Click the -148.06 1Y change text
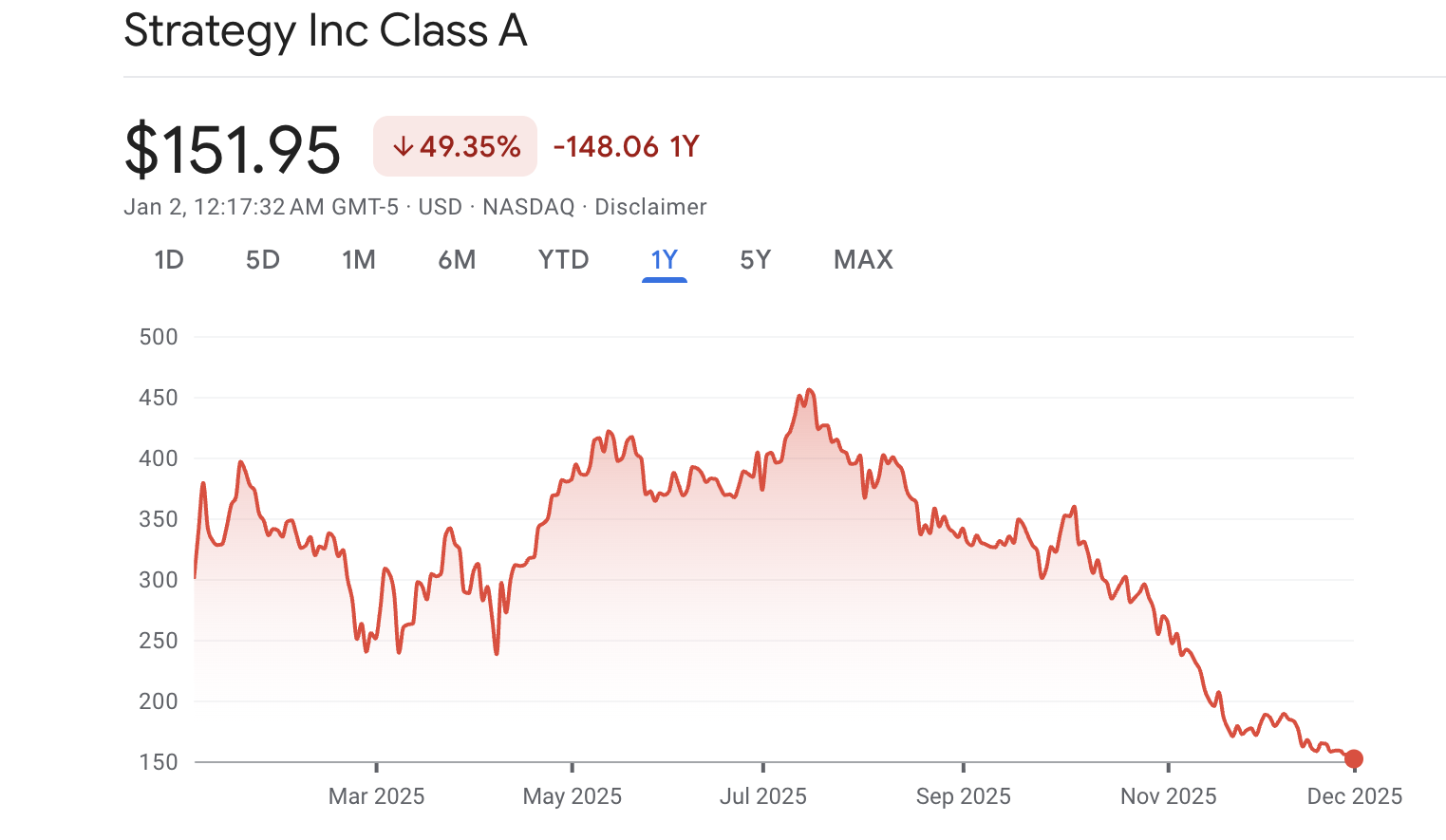 [625, 146]
